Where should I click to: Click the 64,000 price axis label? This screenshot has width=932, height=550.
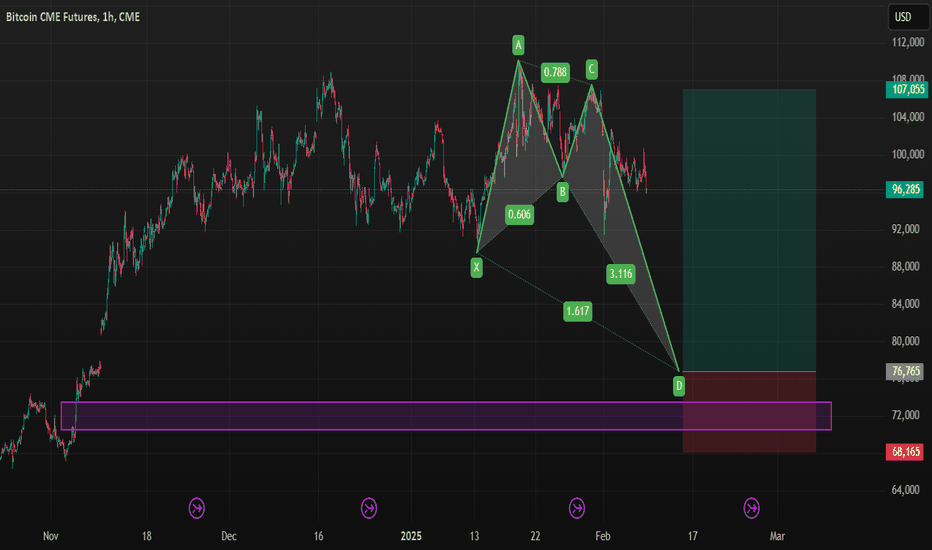(x=905, y=490)
